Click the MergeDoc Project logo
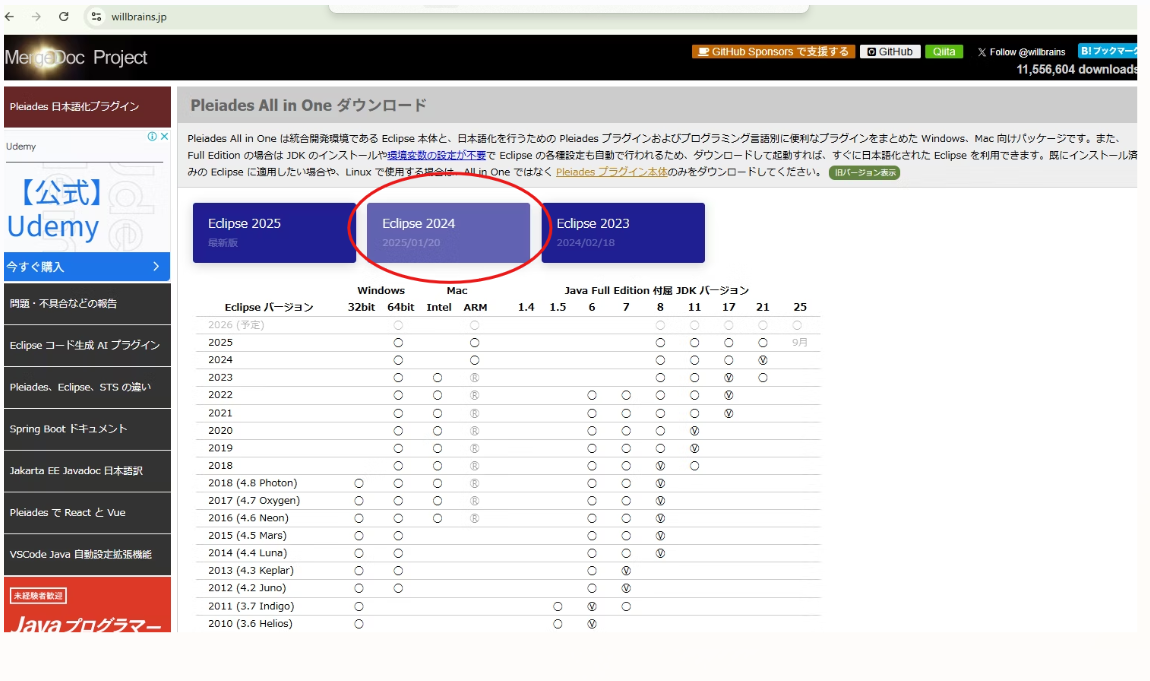The image size is (1150, 681). point(76,57)
